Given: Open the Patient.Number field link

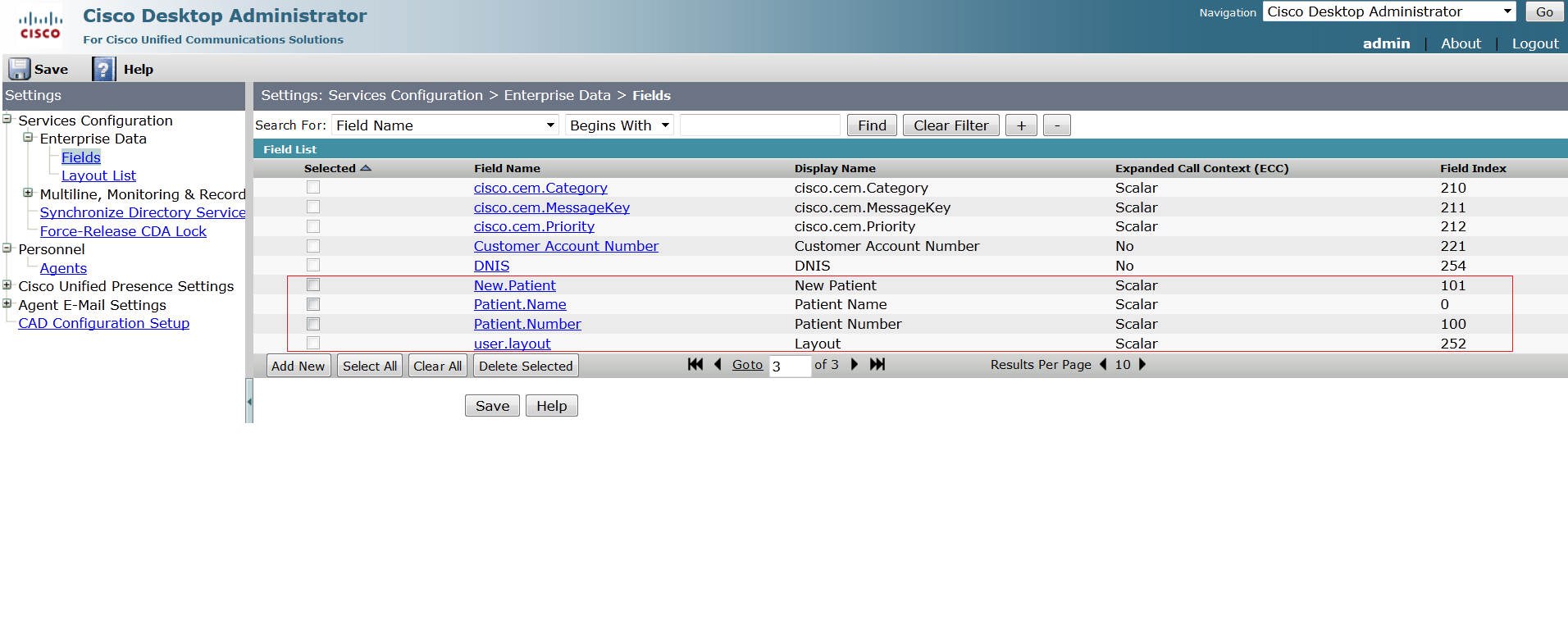Looking at the screenshot, I should (527, 324).
